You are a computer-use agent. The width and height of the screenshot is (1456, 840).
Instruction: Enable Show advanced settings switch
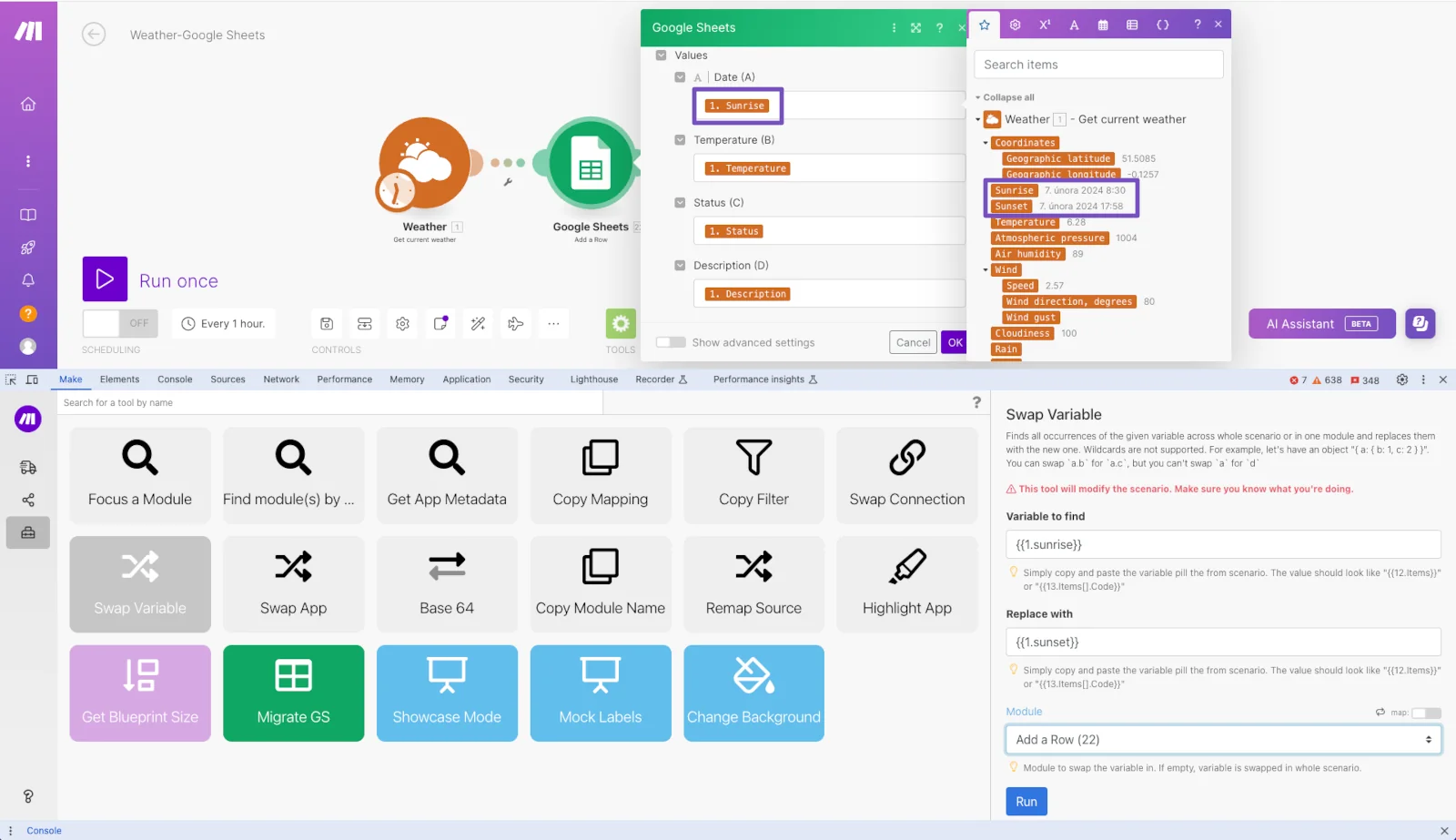coord(671,342)
